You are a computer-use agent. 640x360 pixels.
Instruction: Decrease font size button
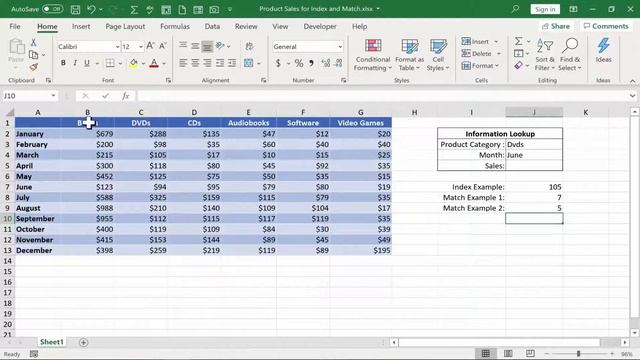[x=162, y=46]
